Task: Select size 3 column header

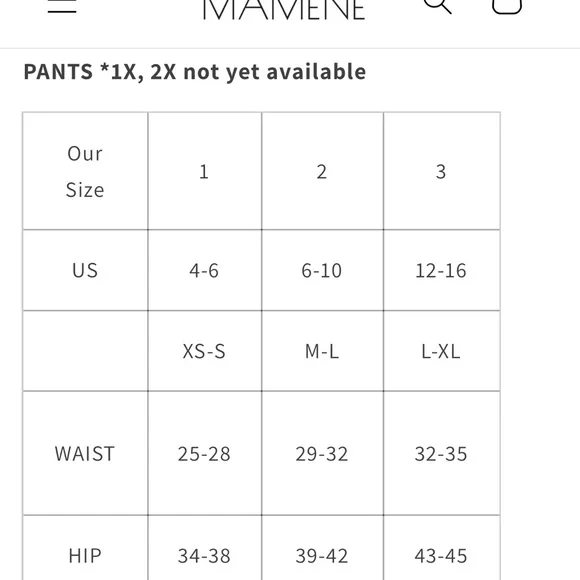Action: [x=442, y=171]
